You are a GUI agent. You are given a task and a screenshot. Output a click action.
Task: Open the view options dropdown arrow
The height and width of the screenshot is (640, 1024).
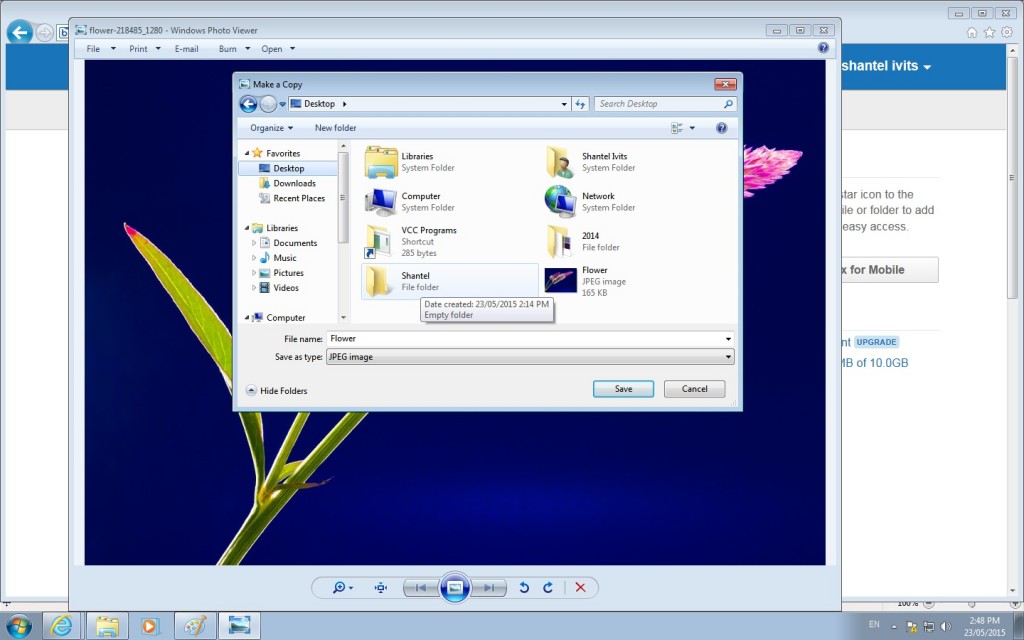coord(692,128)
